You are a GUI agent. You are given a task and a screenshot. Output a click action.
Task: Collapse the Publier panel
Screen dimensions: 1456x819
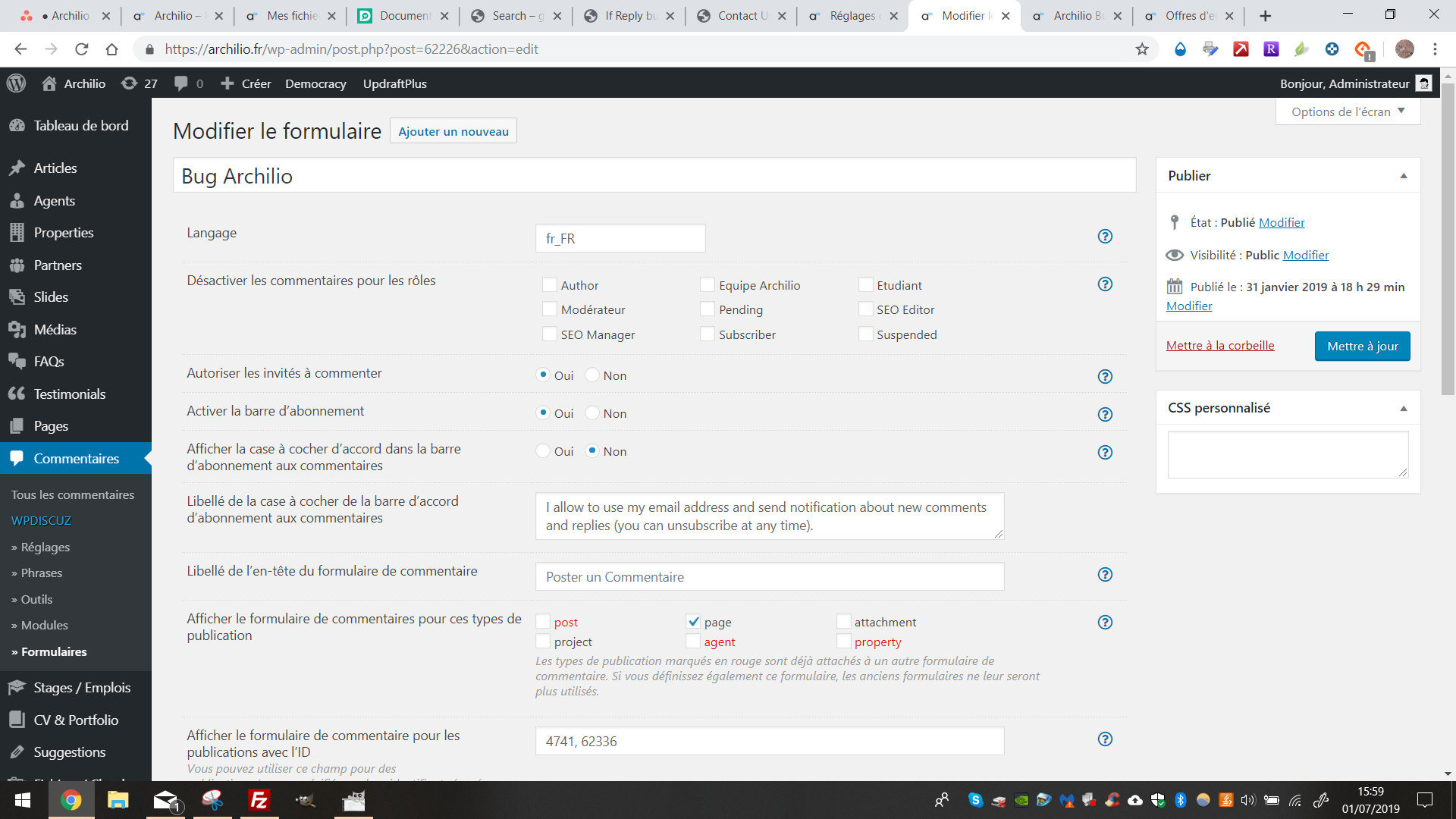1403,176
